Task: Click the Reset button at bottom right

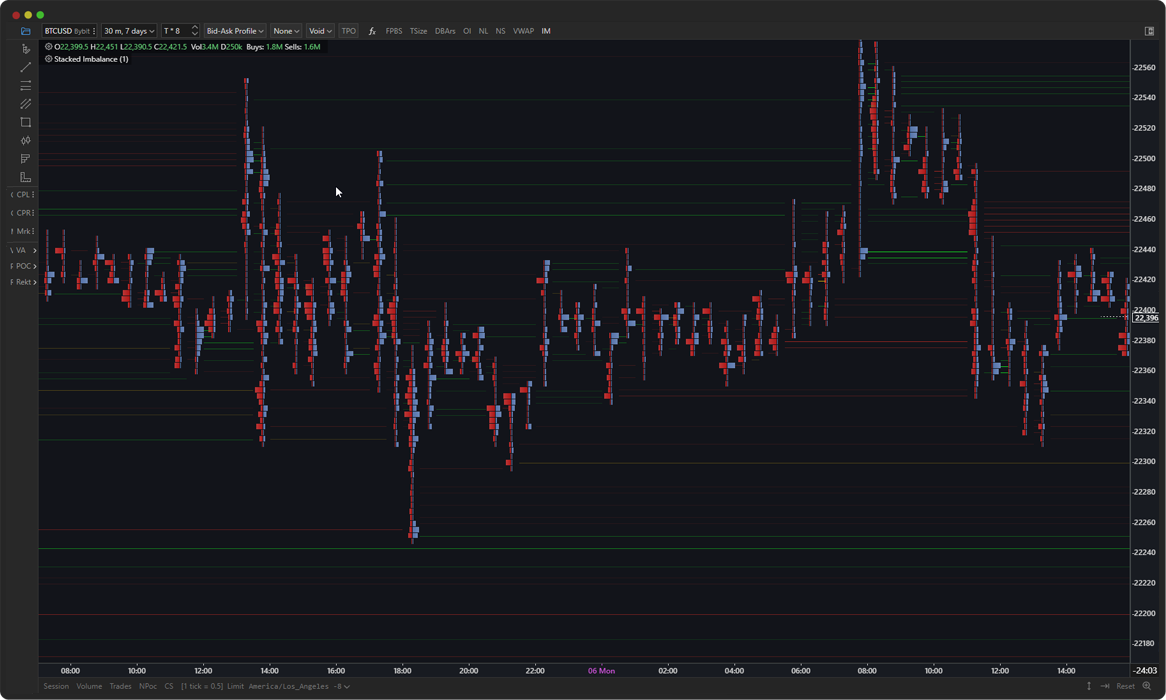Action: [1125, 686]
